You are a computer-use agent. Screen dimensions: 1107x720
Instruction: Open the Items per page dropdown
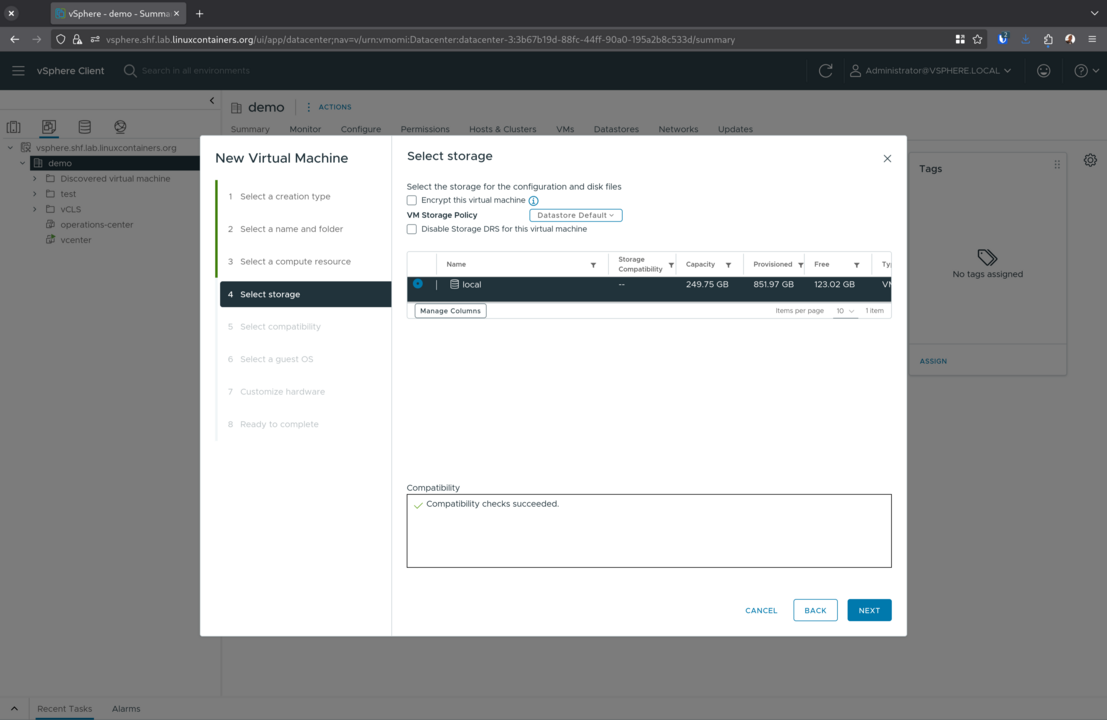845,310
